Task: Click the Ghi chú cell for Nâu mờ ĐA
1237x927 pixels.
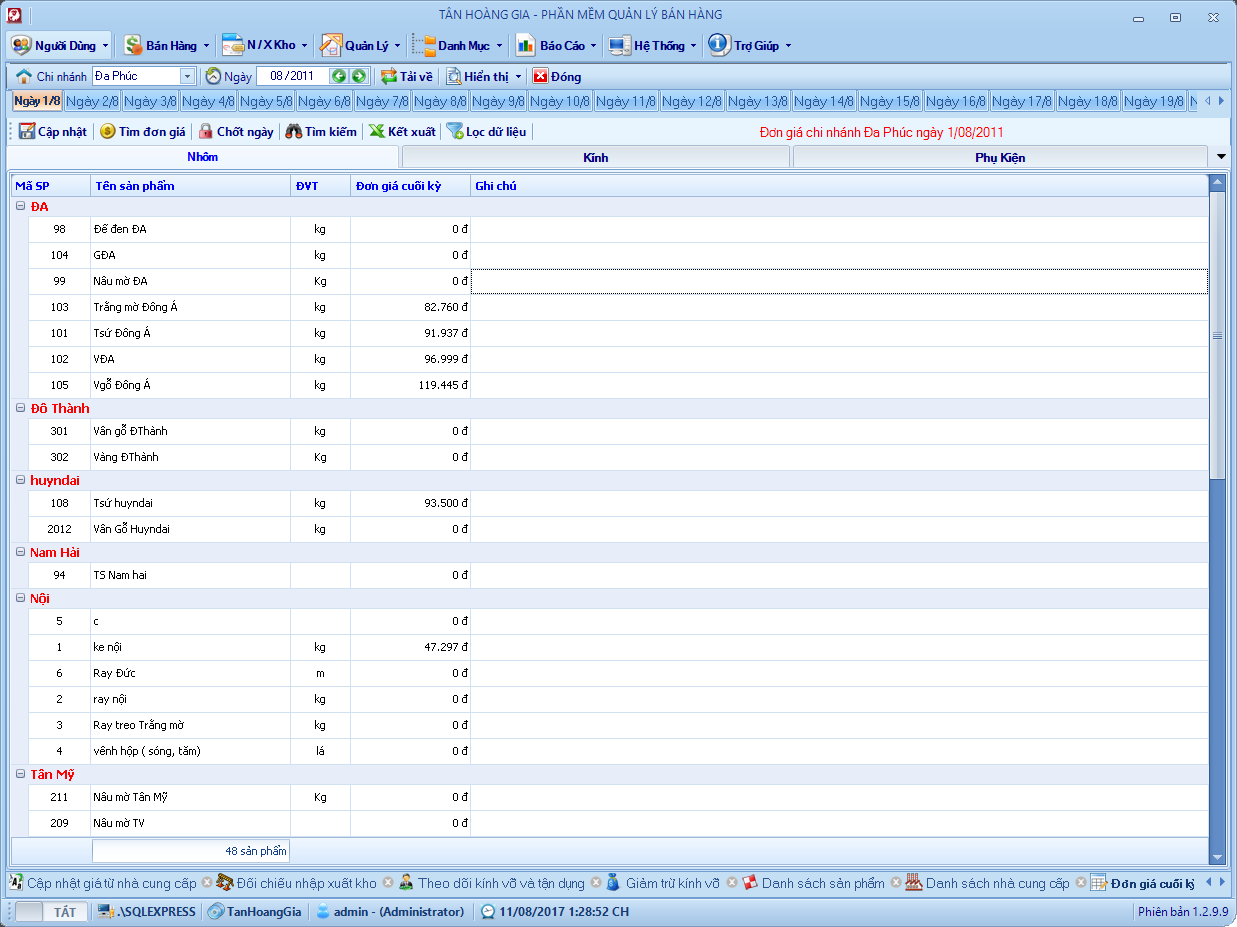Action: [x=838, y=282]
